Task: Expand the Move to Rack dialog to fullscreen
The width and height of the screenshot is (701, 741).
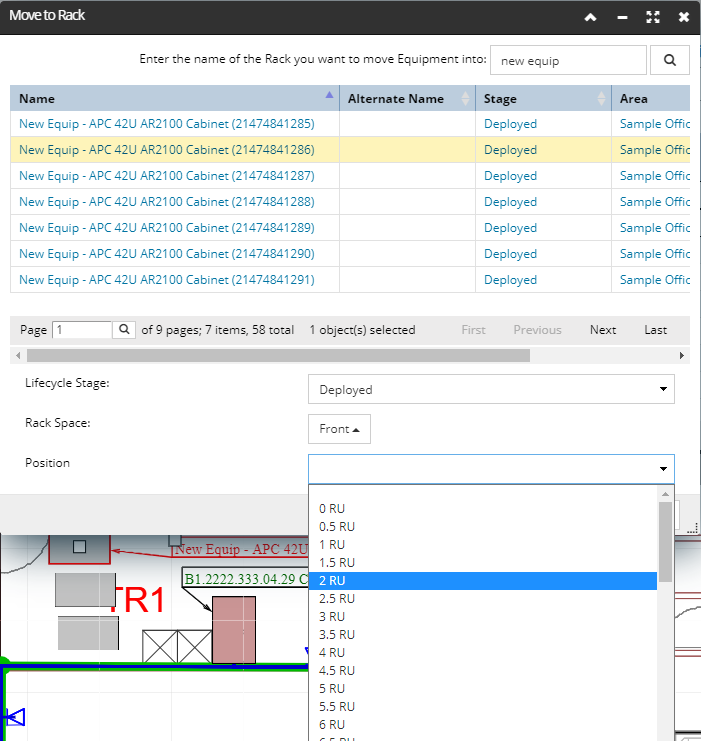Action: (x=653, y=17)
